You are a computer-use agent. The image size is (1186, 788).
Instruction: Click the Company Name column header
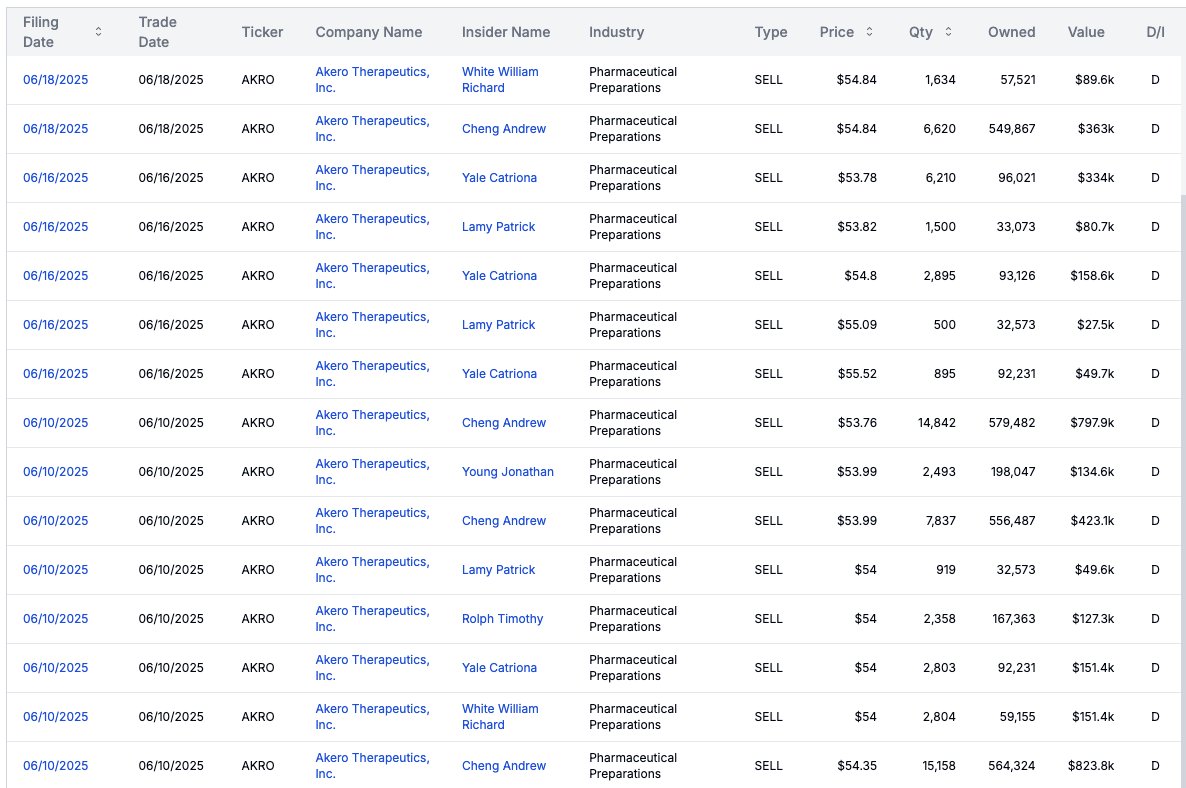(368, 32)
